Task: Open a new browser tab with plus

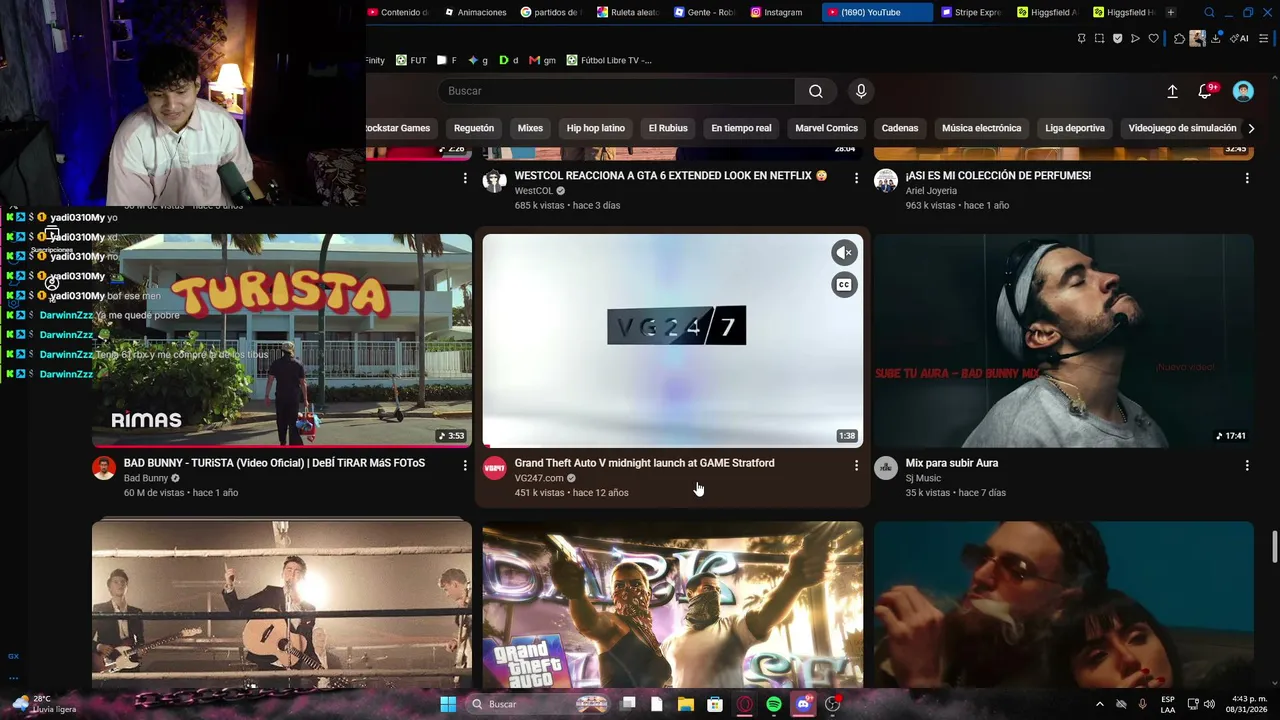Action: [x=1171, y=12]
